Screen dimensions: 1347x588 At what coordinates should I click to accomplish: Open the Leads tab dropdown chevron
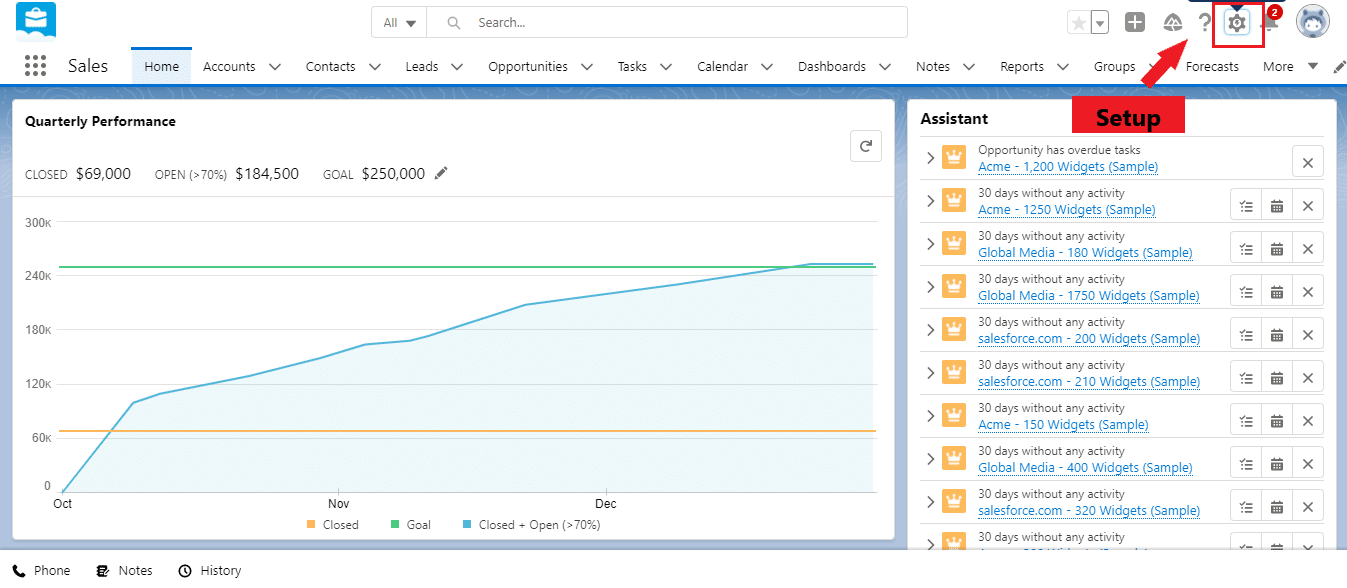[457, 67]
